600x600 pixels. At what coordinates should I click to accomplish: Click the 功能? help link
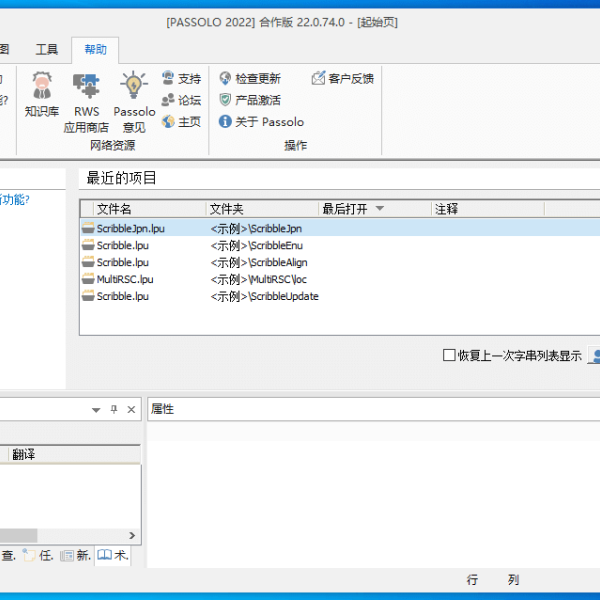tap(15, 199)
